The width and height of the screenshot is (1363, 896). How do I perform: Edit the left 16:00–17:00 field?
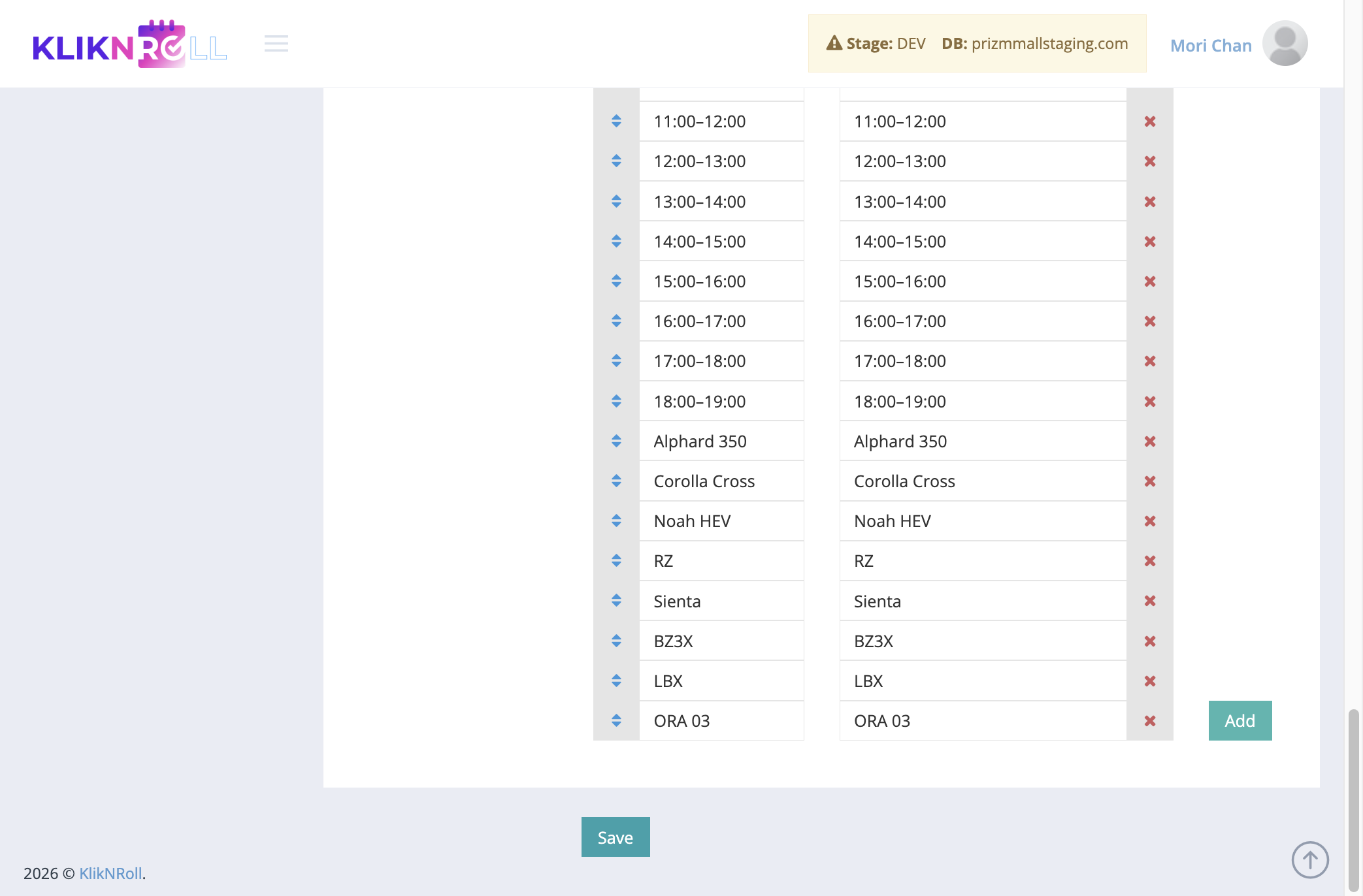point(721,321)
